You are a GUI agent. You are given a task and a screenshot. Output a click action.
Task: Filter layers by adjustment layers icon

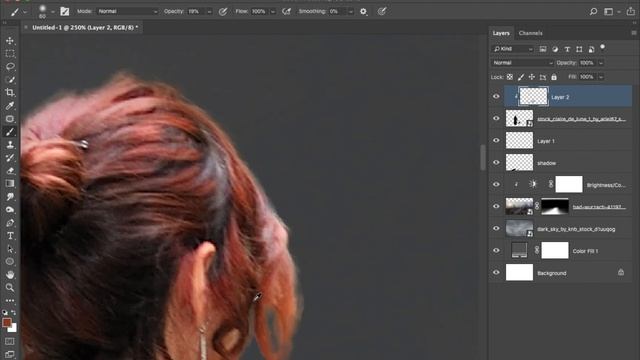click(x=555, y=49)
